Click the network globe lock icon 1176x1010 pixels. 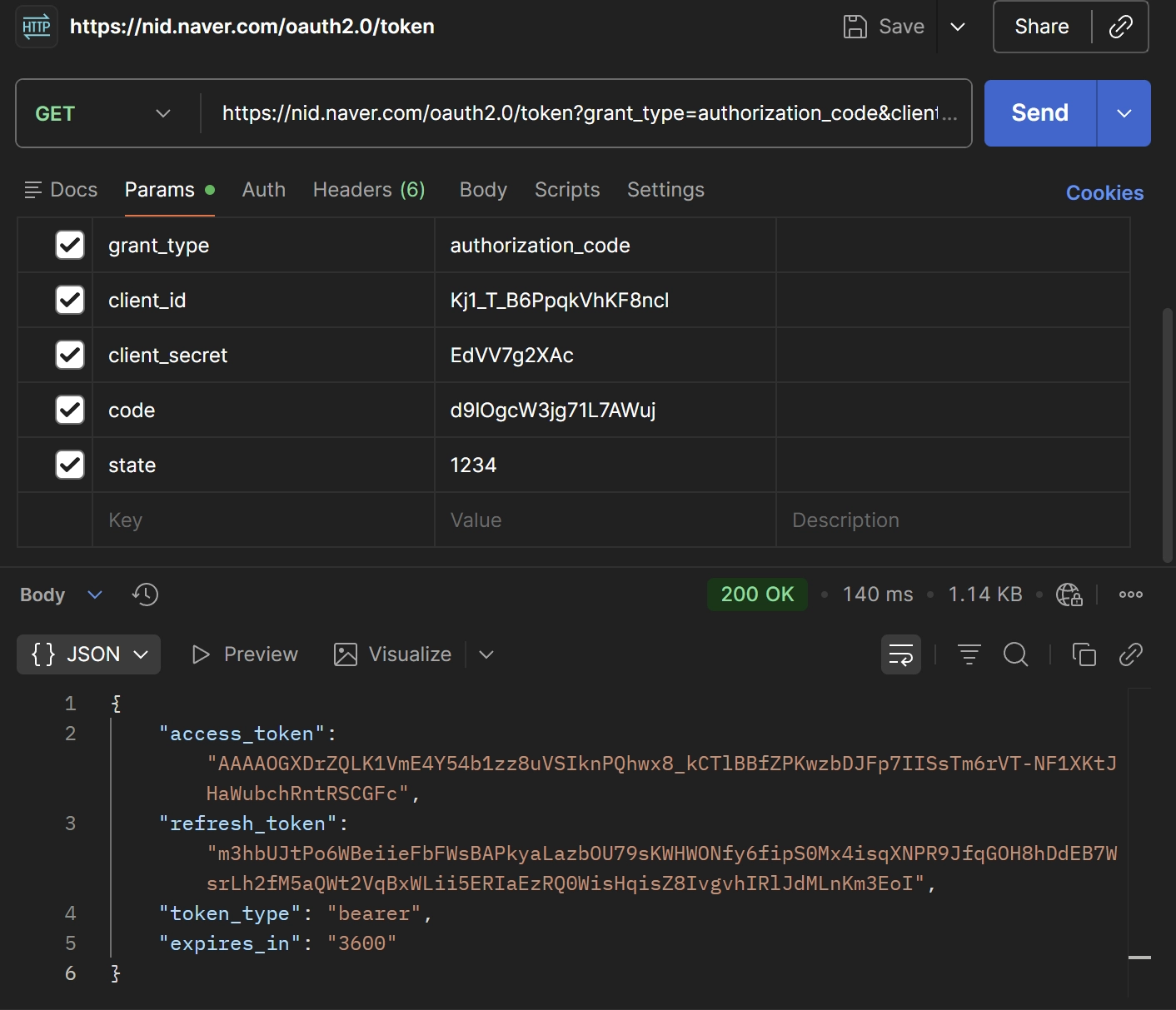click(x=1069, y=595)
